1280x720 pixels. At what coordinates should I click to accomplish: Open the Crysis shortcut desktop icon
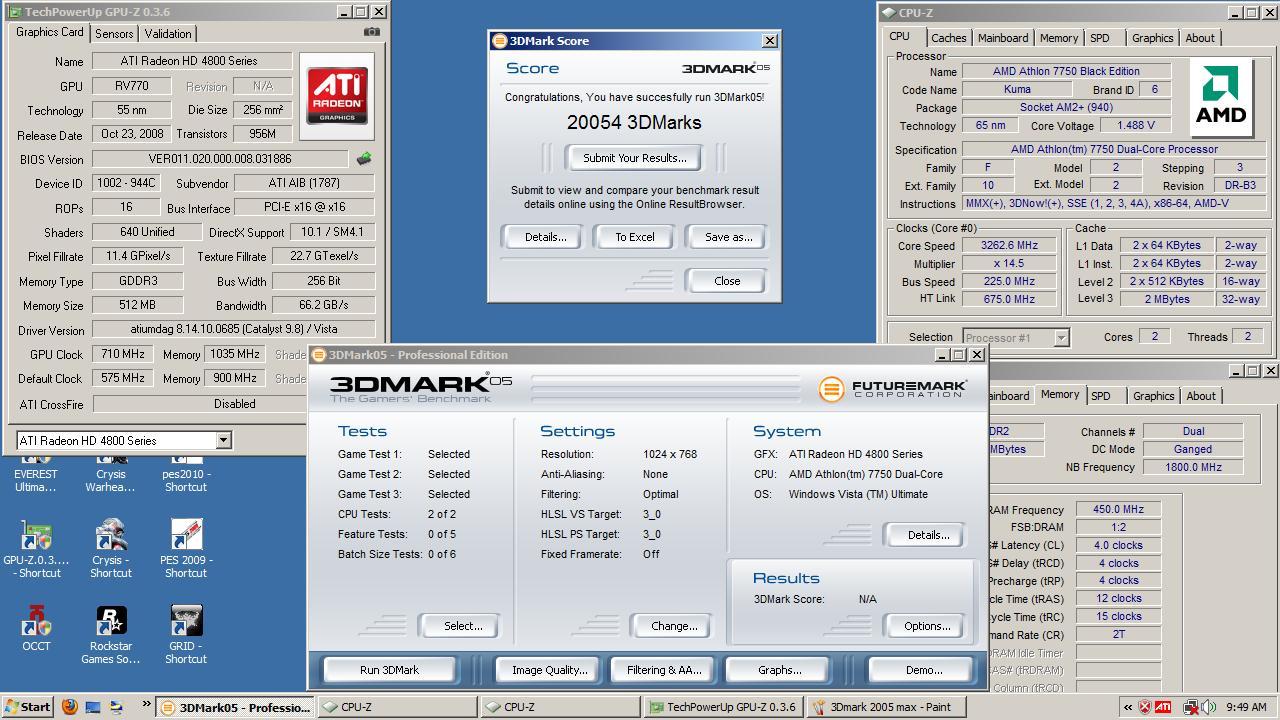110,551
